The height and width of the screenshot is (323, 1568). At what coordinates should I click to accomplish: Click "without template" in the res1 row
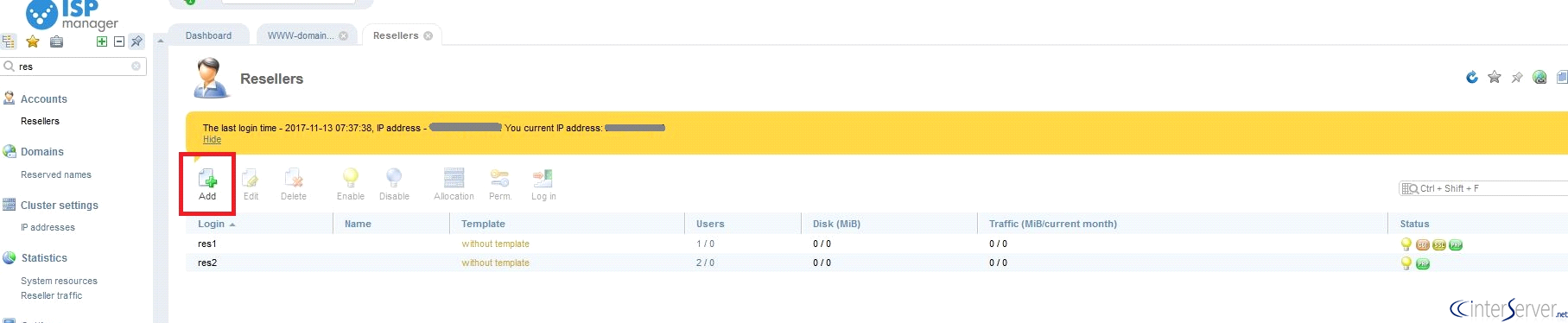[x=495, y=244]
